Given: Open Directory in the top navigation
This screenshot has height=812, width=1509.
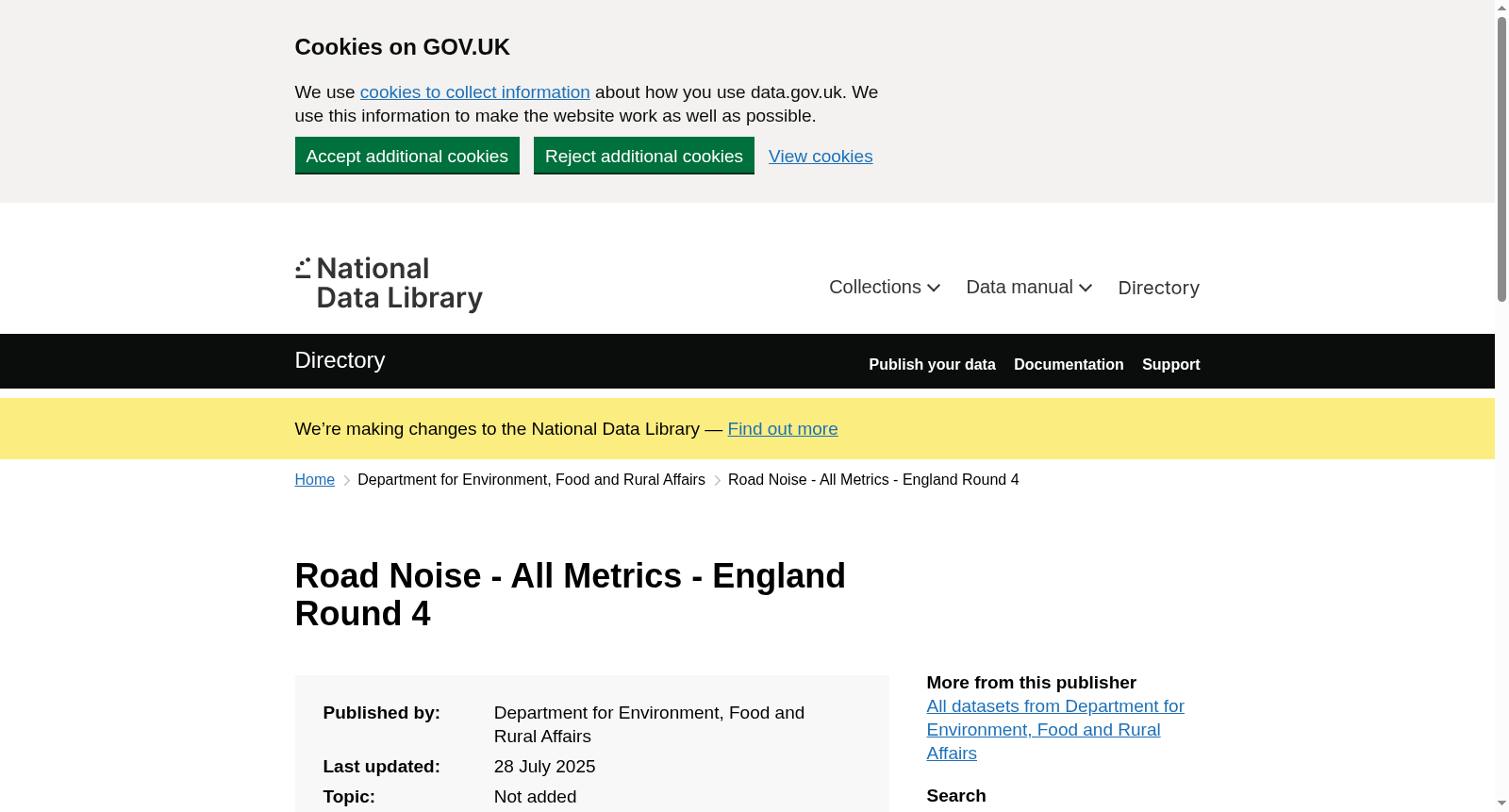Looking at the screenshot, I should (x=1158, y=288).
